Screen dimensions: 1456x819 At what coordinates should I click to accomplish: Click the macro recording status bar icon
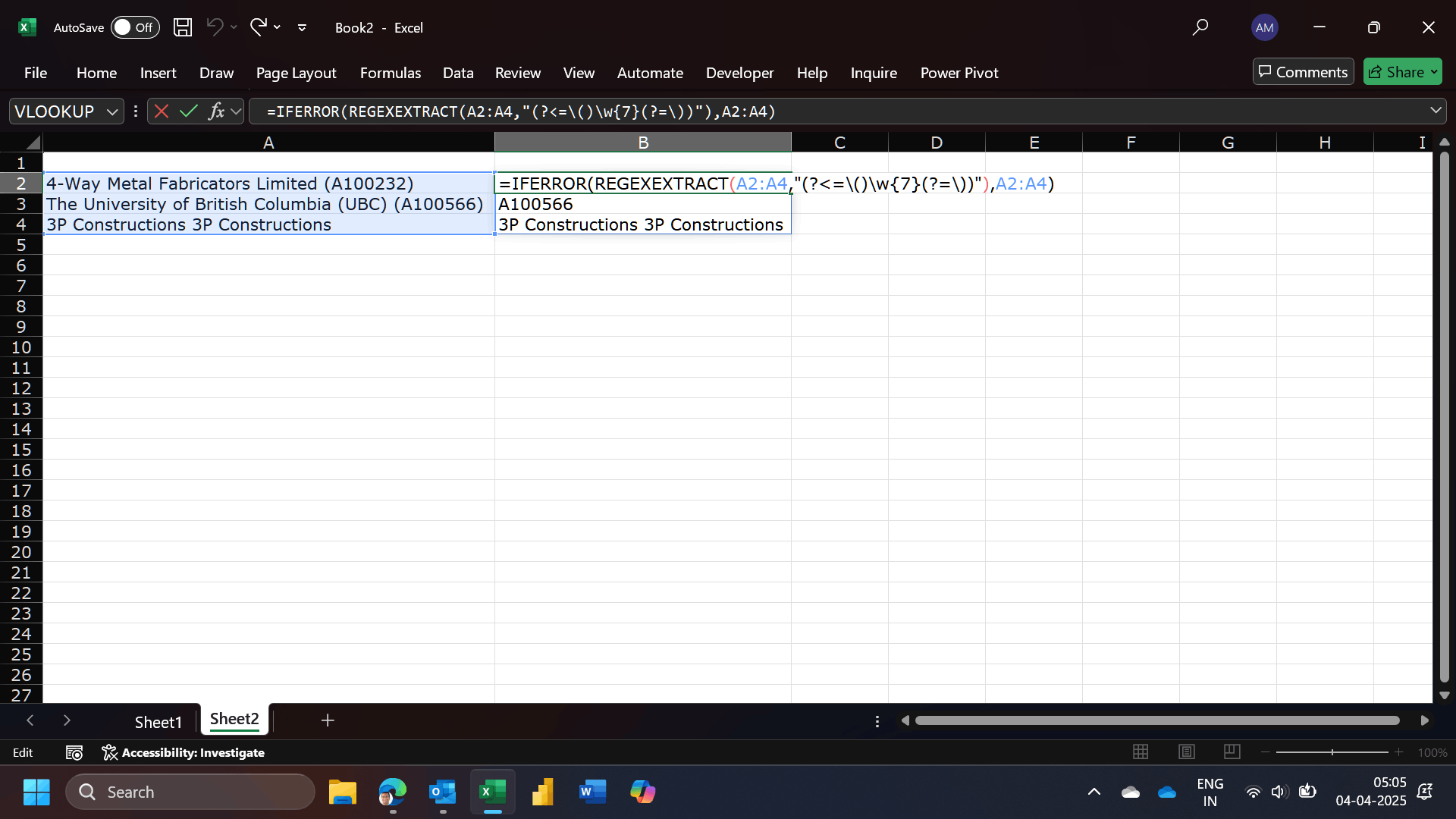(x=74, y=752)
